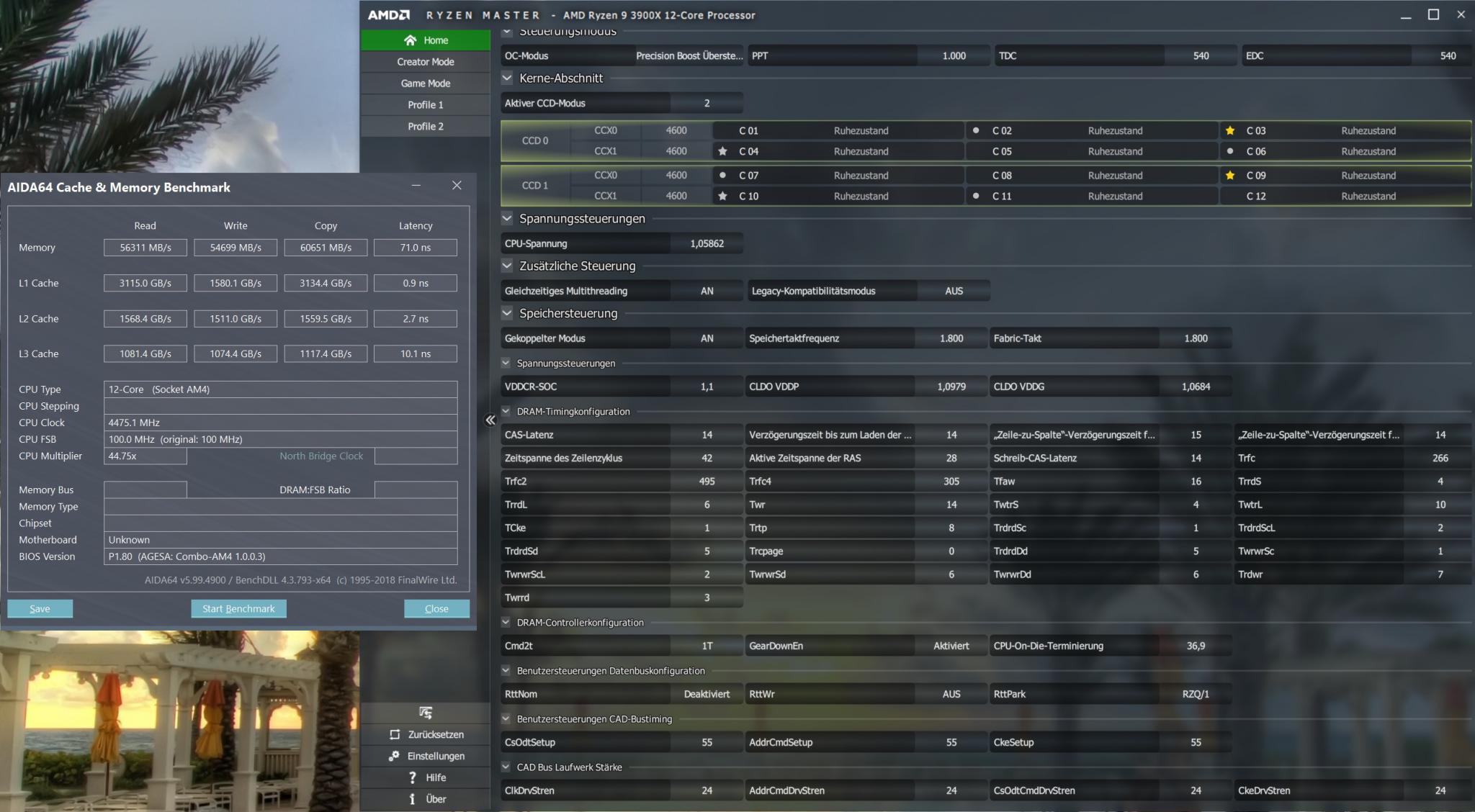The width and height of the screenshot is (1475, 812).
Task: Collapse the Spannungssteuerungen section under Kerne
Action: pyautogui.click(x=507, y=218)
